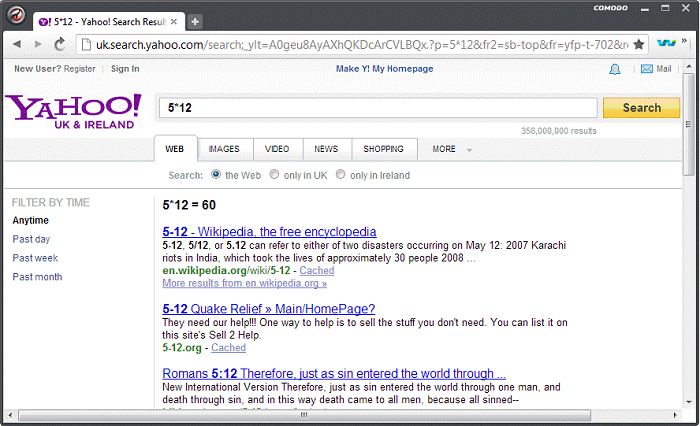Click the horizontal scrollbar left arrow

pos(10,416)
